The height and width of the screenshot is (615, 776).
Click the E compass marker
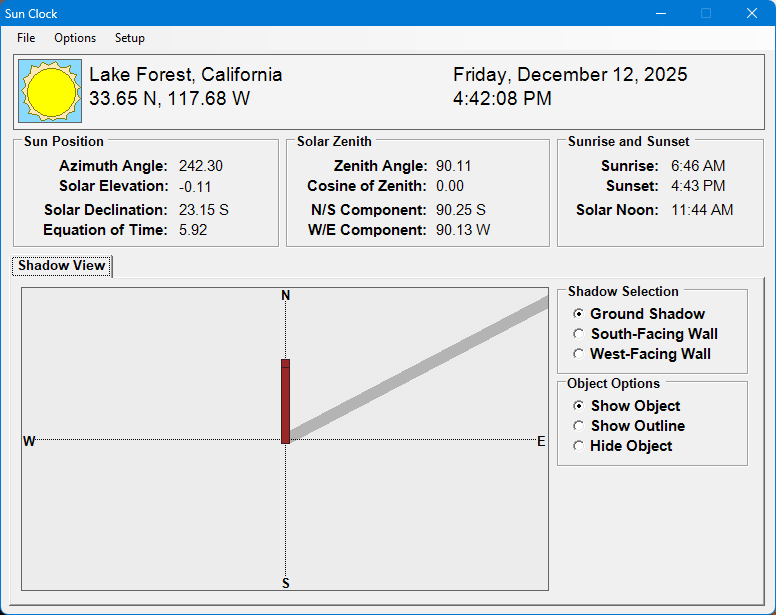point(541,441)
